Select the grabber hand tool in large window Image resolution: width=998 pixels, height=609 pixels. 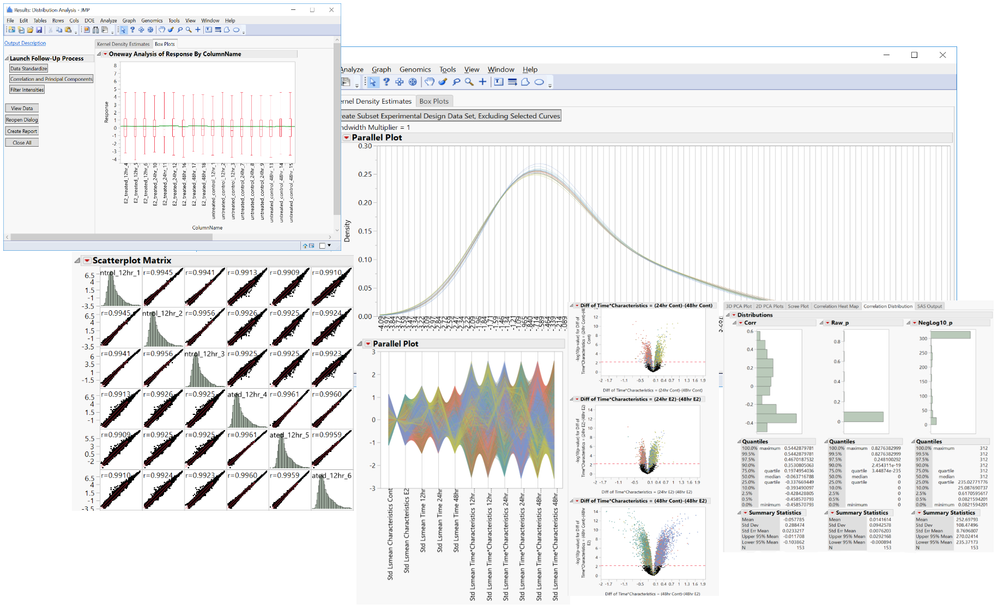[x=430, y=82]
